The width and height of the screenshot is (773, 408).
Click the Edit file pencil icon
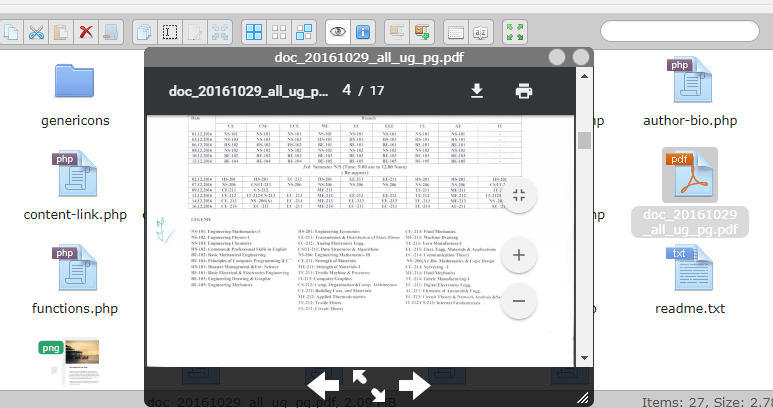click(195, 33)
